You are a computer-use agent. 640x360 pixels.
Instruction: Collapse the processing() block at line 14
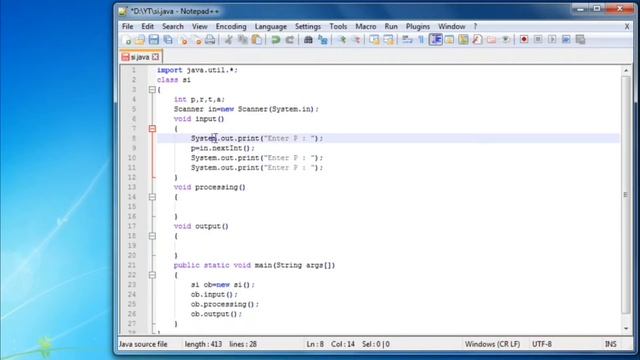click(x=152, y=197)
